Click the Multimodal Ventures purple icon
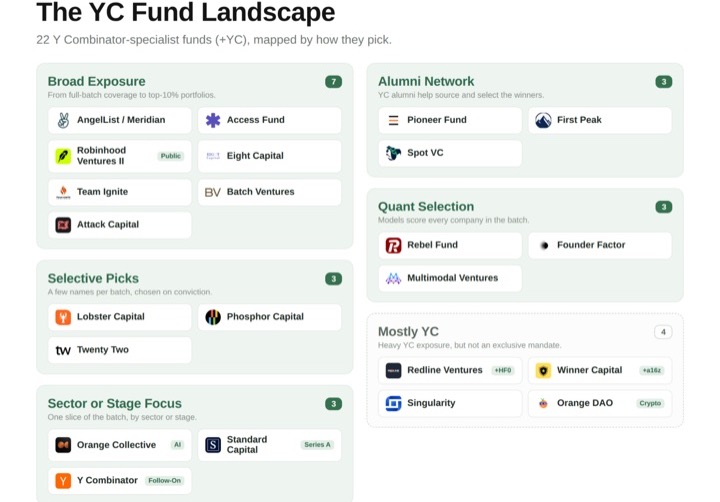Screen dimensions: 720x502 pyautogui.click(x=394, y=278)
